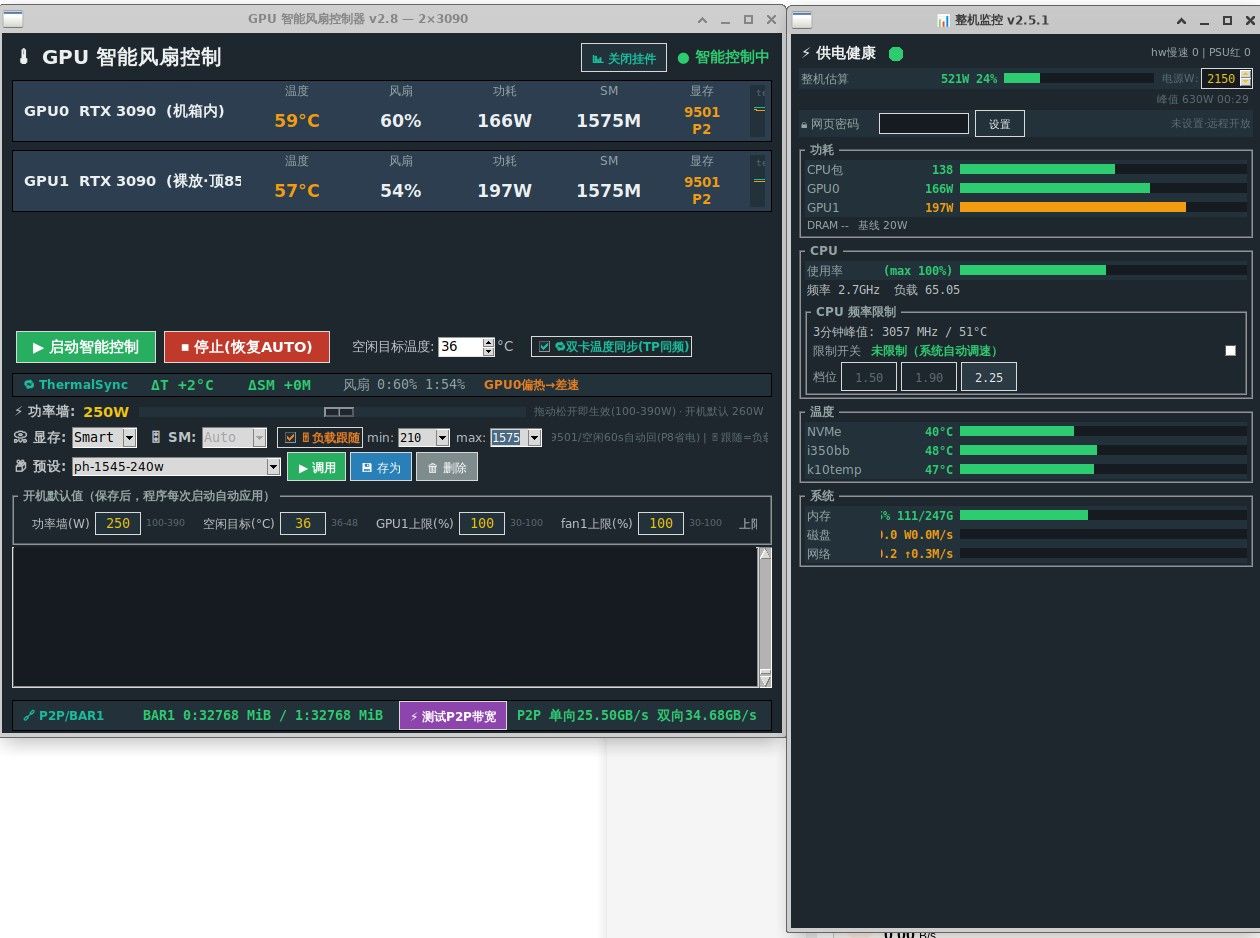Click the 测试P2P带宽 button
Viewport: 1260px width, 938px height.
point(453,716)
